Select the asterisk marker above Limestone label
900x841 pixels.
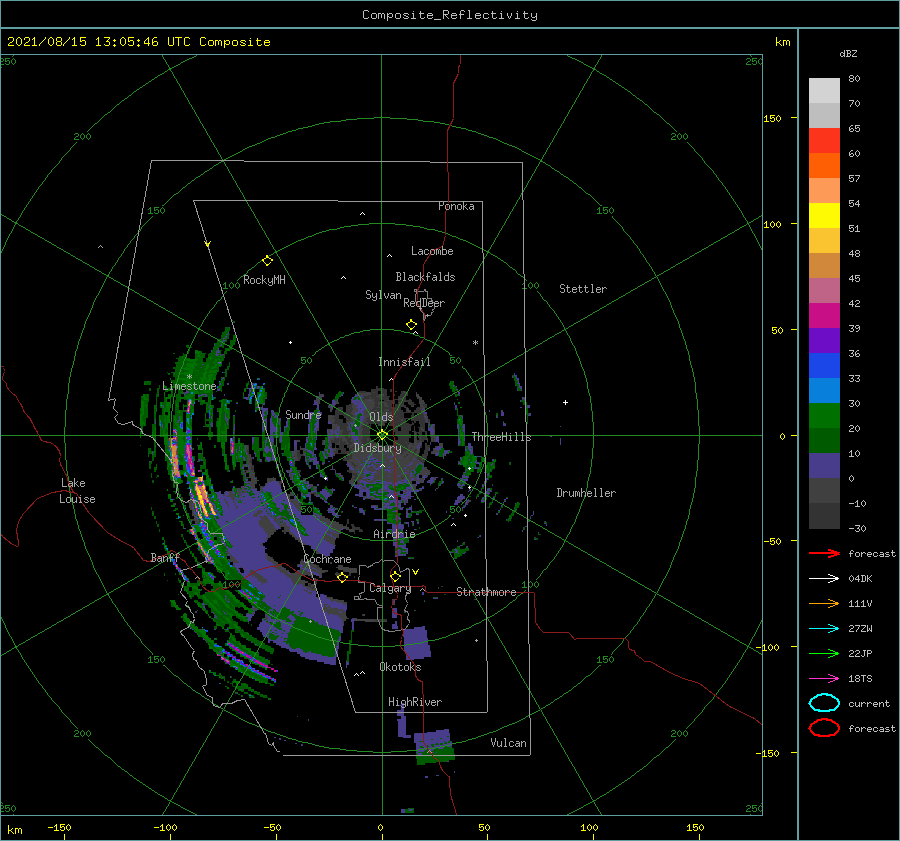(x=189, y=377)
